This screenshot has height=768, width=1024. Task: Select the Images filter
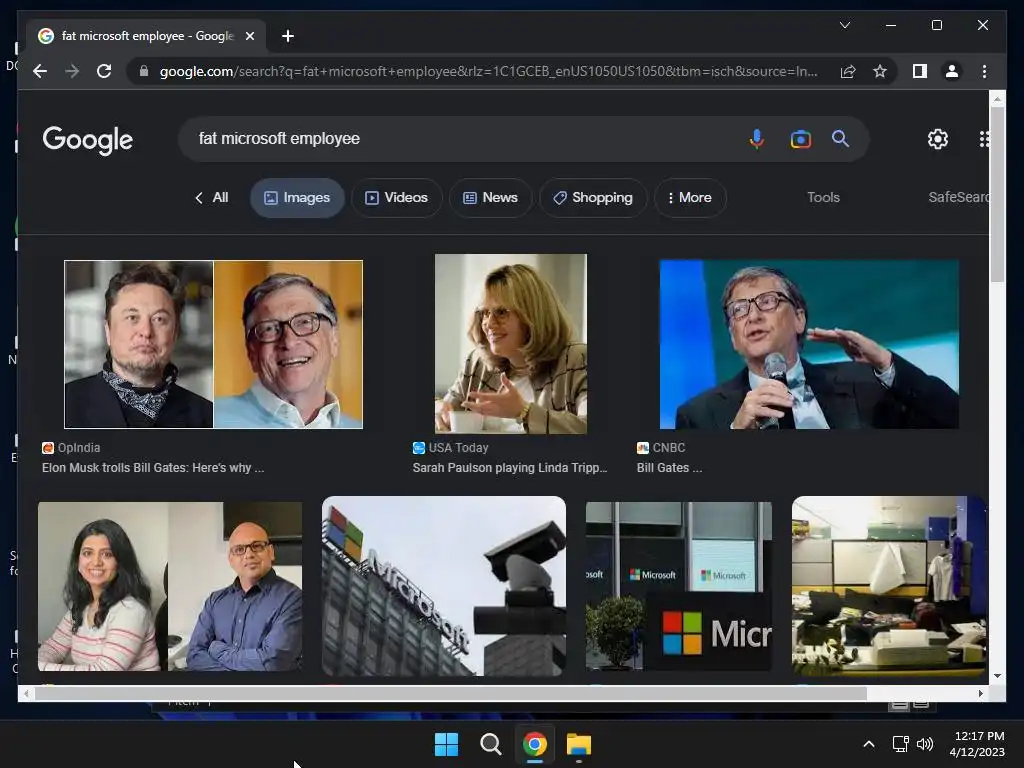pos(296,197)
